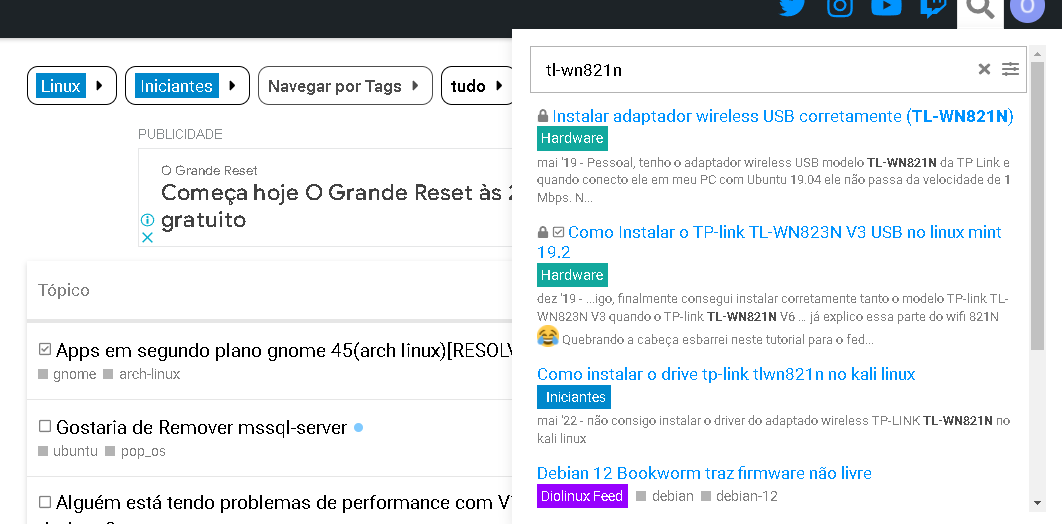Open the Instagram social icon
Screen dimensions: 1062x524
pos(840,7)
